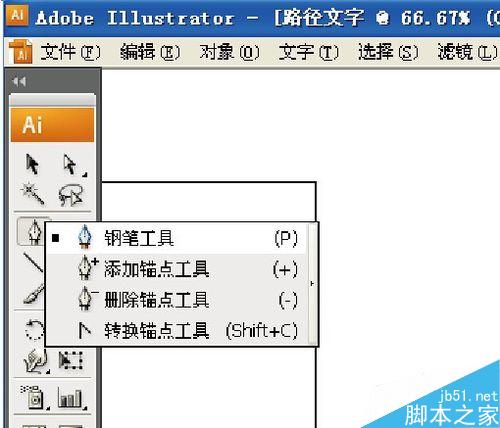The width and height of the screenshot is (500, 428).
Task: Select the Column Graph tool
Action: click(x=71, y=398)
